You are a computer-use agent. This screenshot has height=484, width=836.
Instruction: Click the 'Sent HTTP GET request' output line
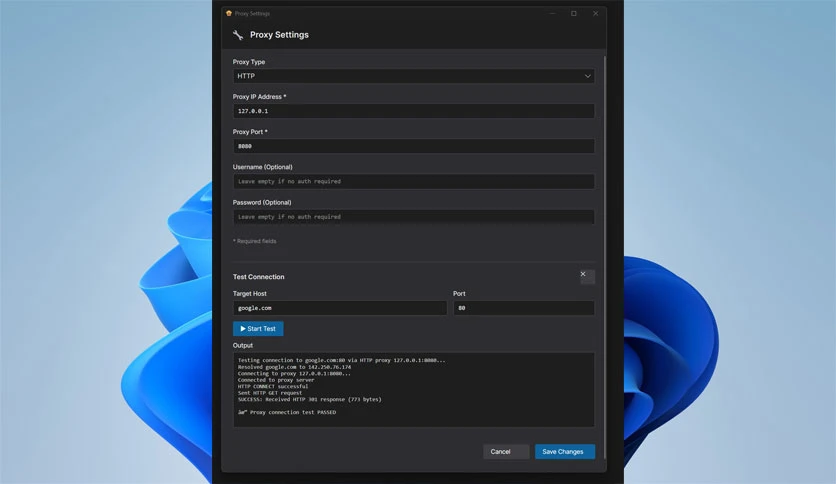point(270,393)
